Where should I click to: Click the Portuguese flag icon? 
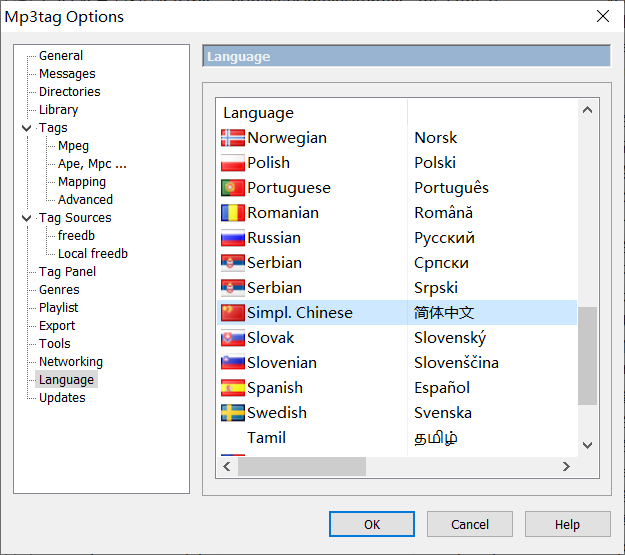click(233, 188)
